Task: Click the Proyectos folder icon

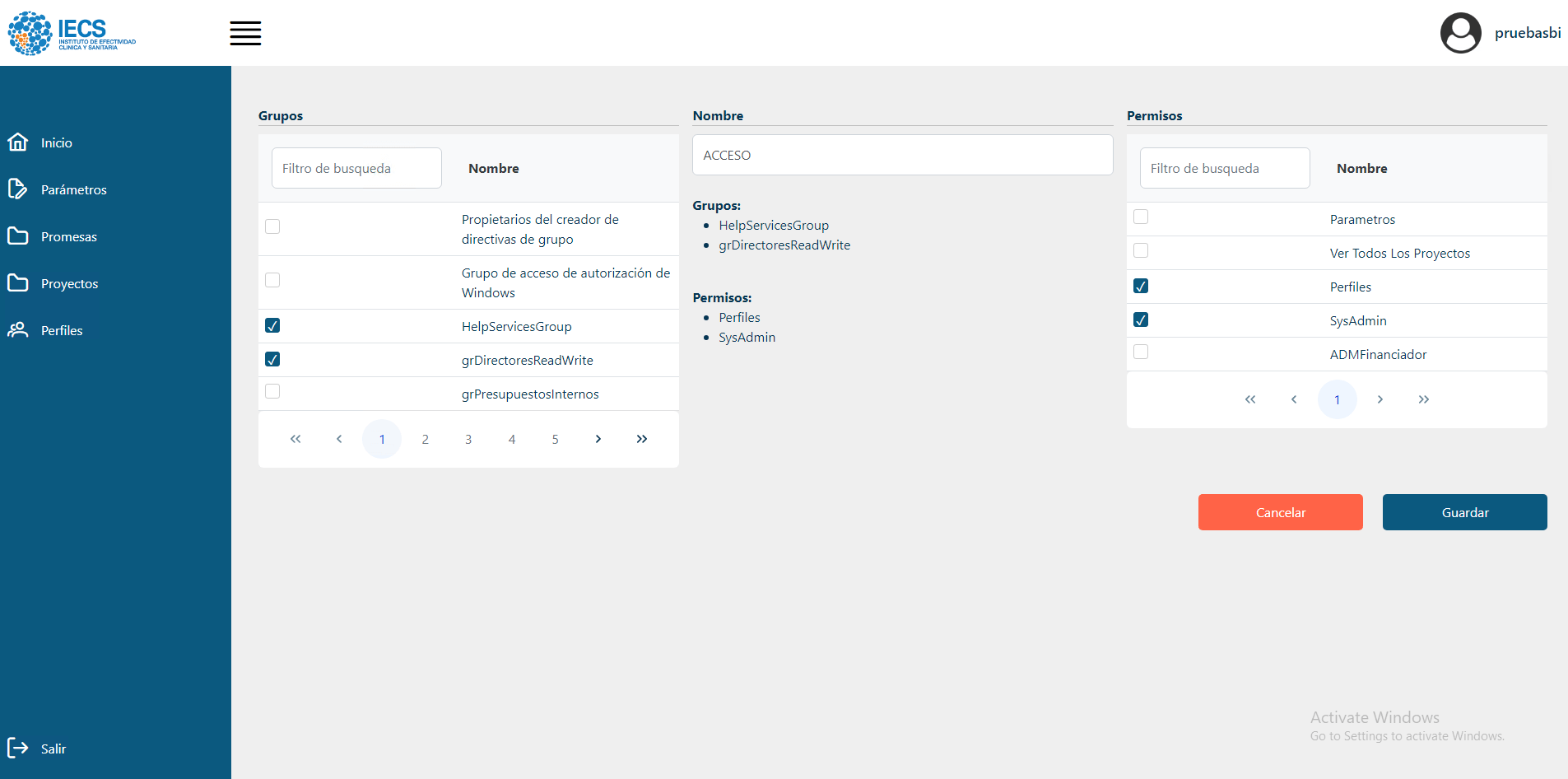Action: pyautogui.click(x=18, y=283)
